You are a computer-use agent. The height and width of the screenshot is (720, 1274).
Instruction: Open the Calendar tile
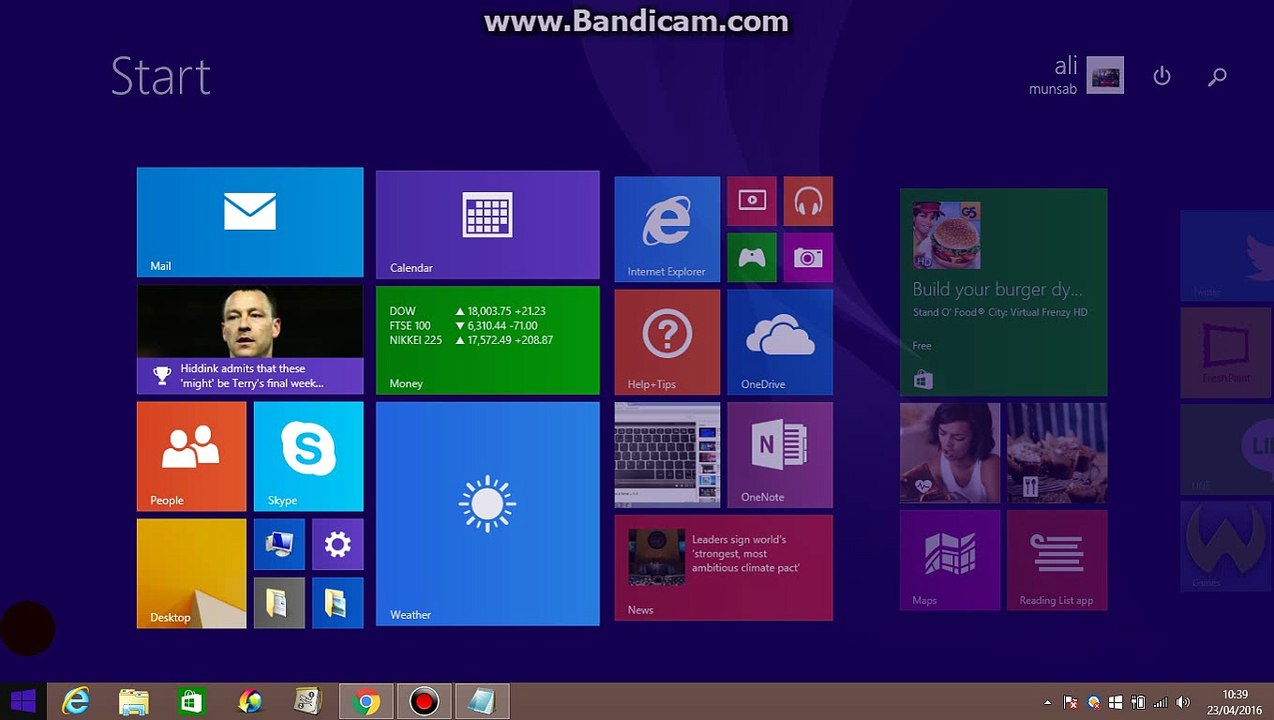click(488, 225)
